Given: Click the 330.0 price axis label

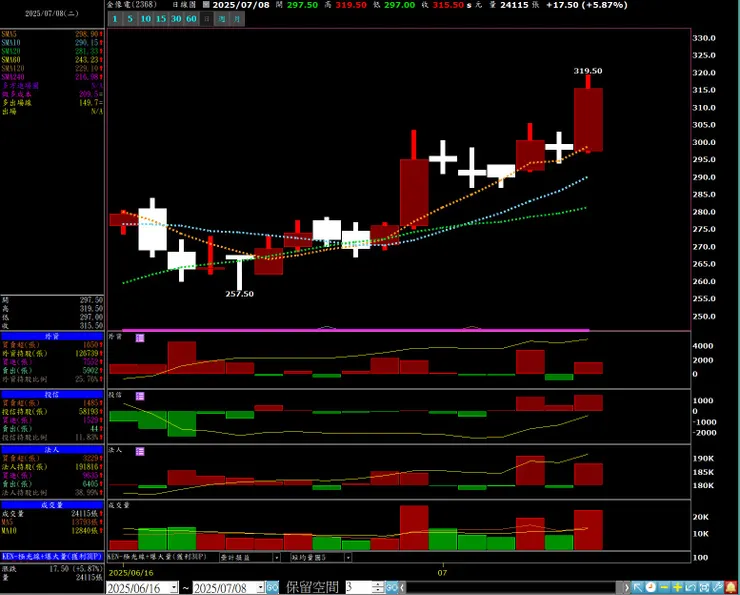Looking at the screenshot, I should (x=704, y=38).
